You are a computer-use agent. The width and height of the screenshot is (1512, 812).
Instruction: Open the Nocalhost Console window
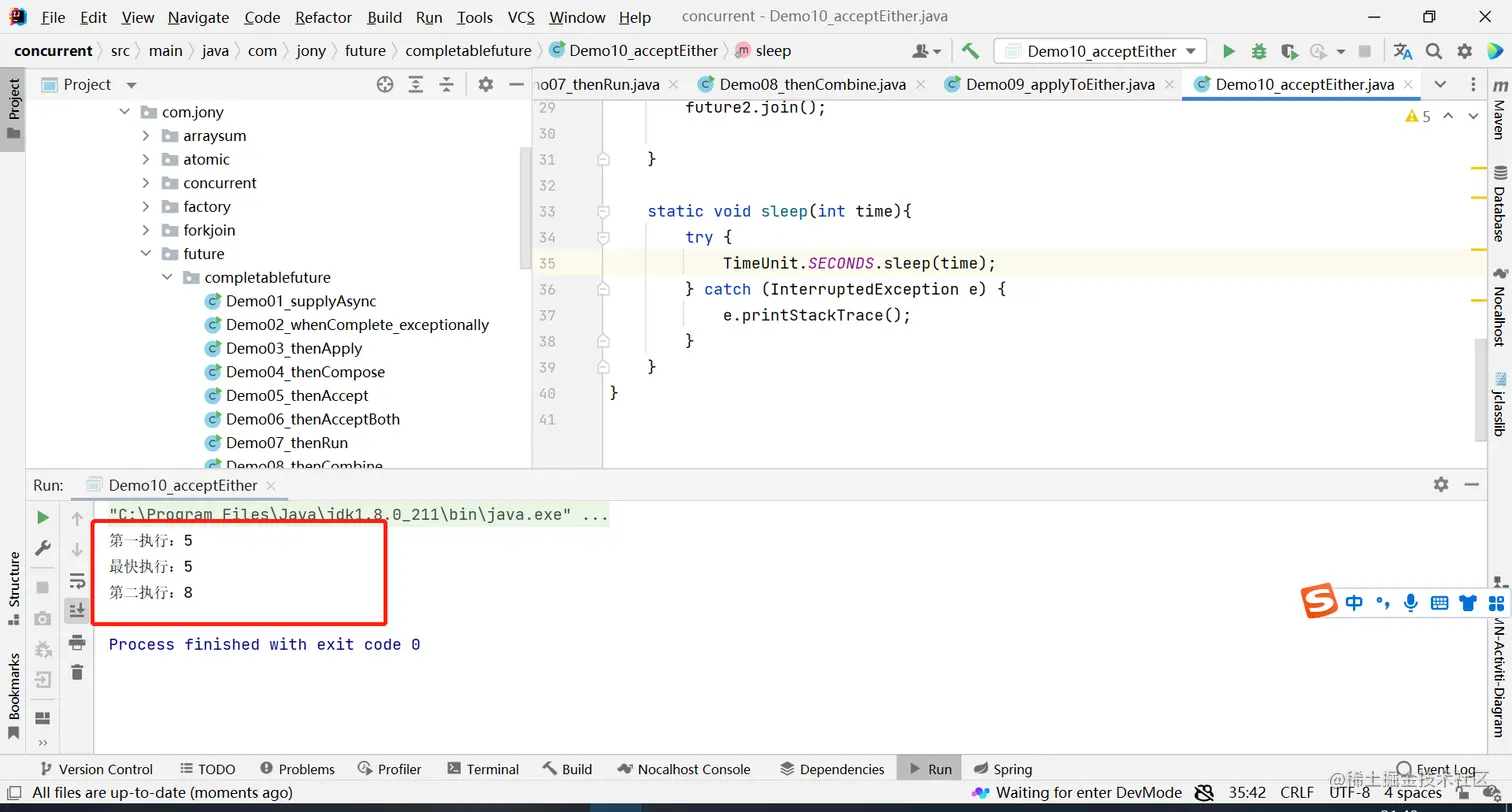point(684,769)
